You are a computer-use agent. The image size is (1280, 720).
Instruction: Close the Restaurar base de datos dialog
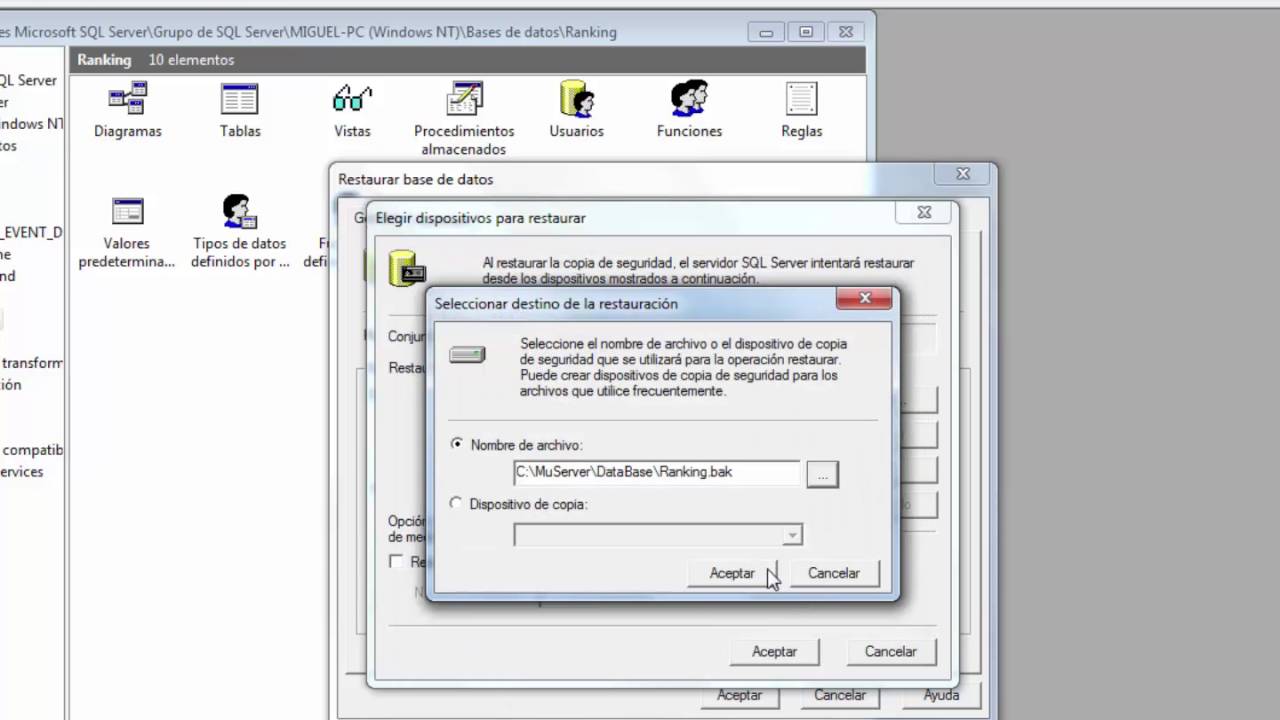click(962, 174)
